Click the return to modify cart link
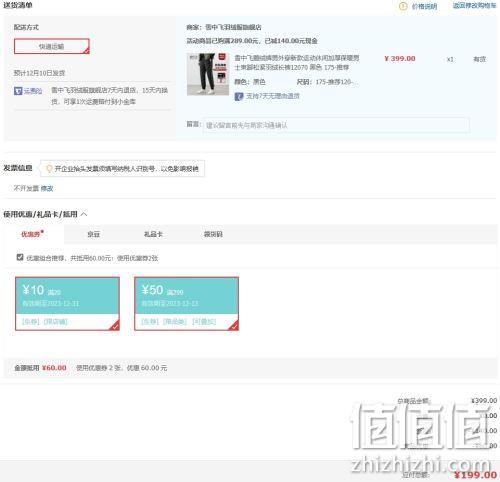 tap(474, 6)
